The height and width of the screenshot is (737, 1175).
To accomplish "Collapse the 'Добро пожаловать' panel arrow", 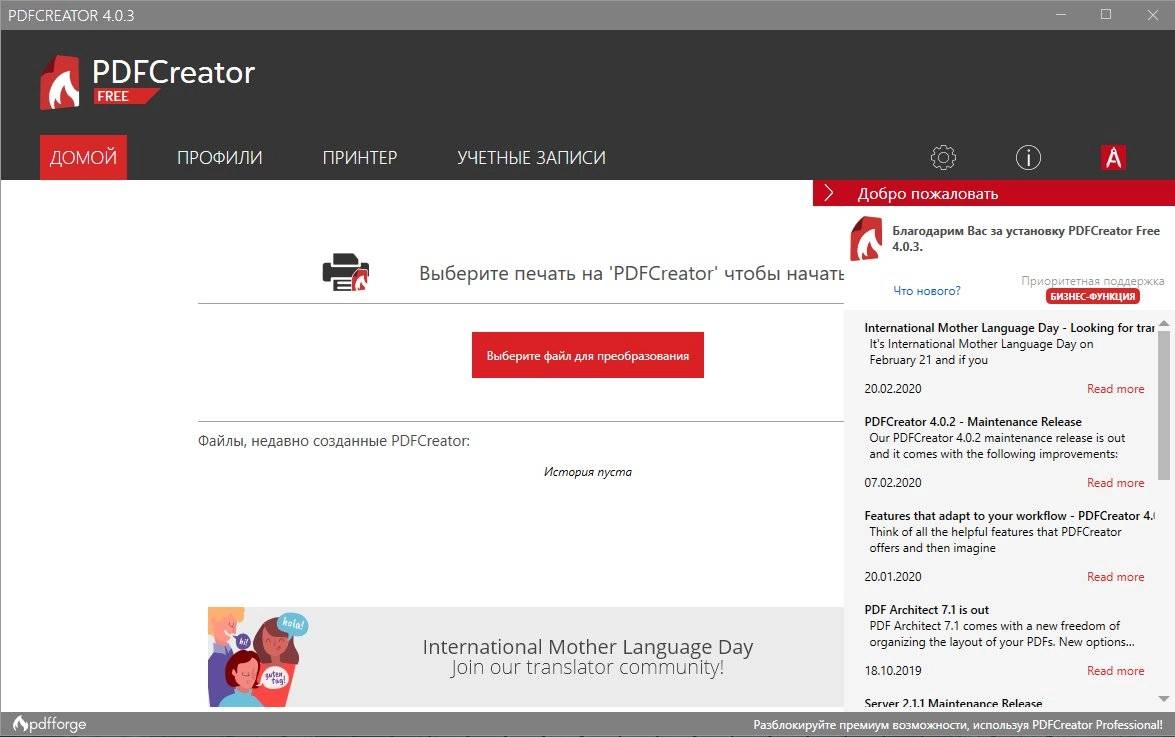I will coord(829,193).
